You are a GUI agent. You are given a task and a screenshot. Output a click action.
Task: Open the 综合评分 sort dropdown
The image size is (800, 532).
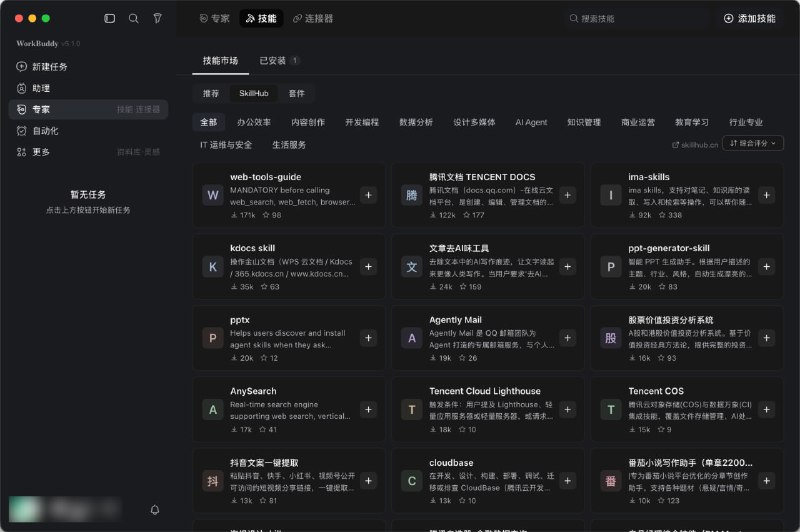pyautogui.click(x=753, y=143)
